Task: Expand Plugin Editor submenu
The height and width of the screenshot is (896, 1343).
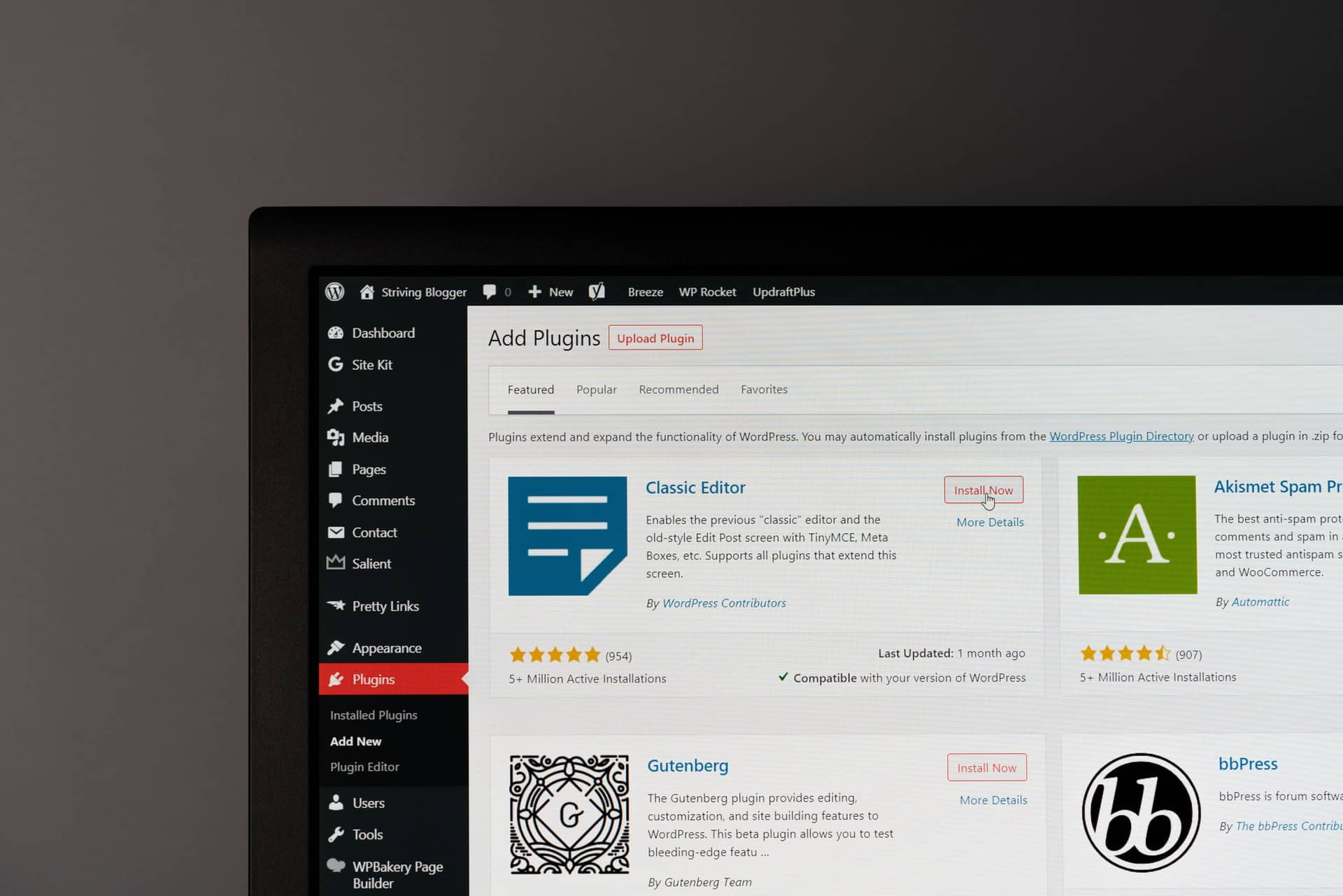Action: coord(363,766)
